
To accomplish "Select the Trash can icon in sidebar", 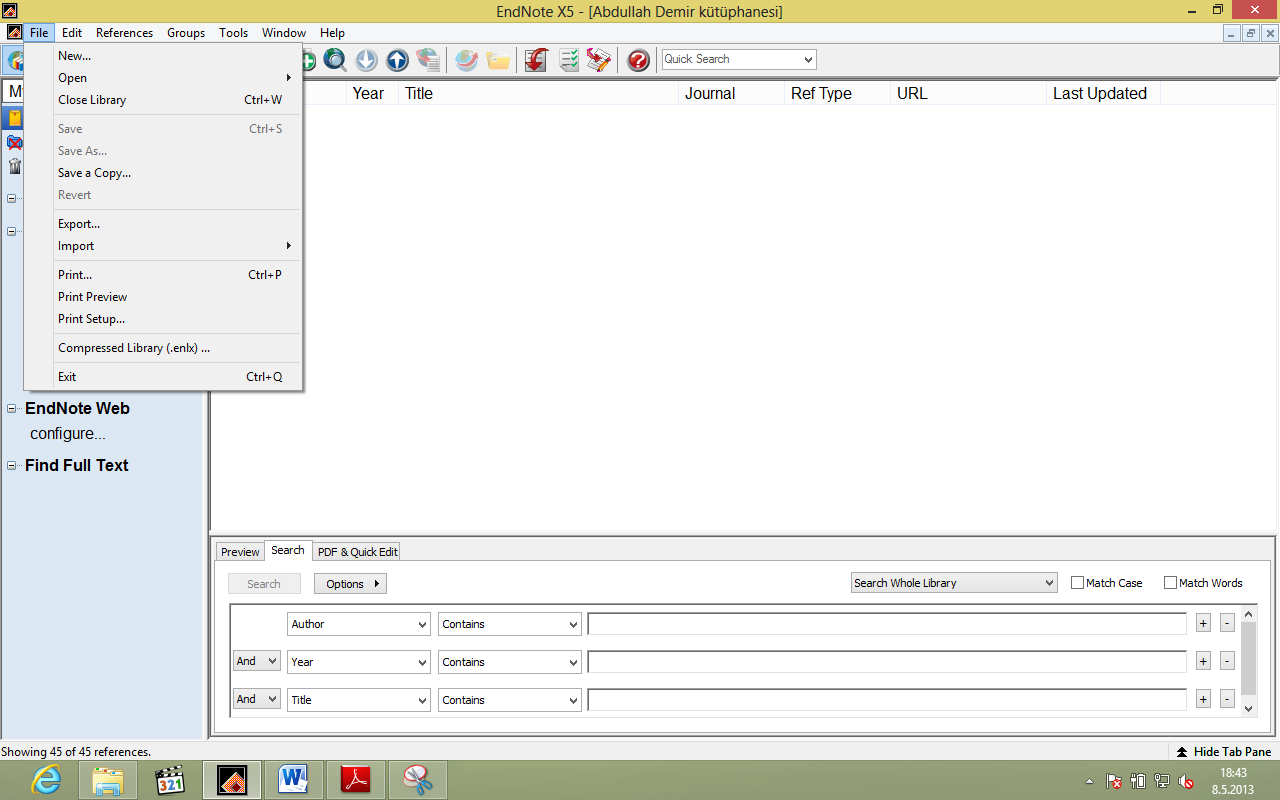I will (x=15, y=166).
